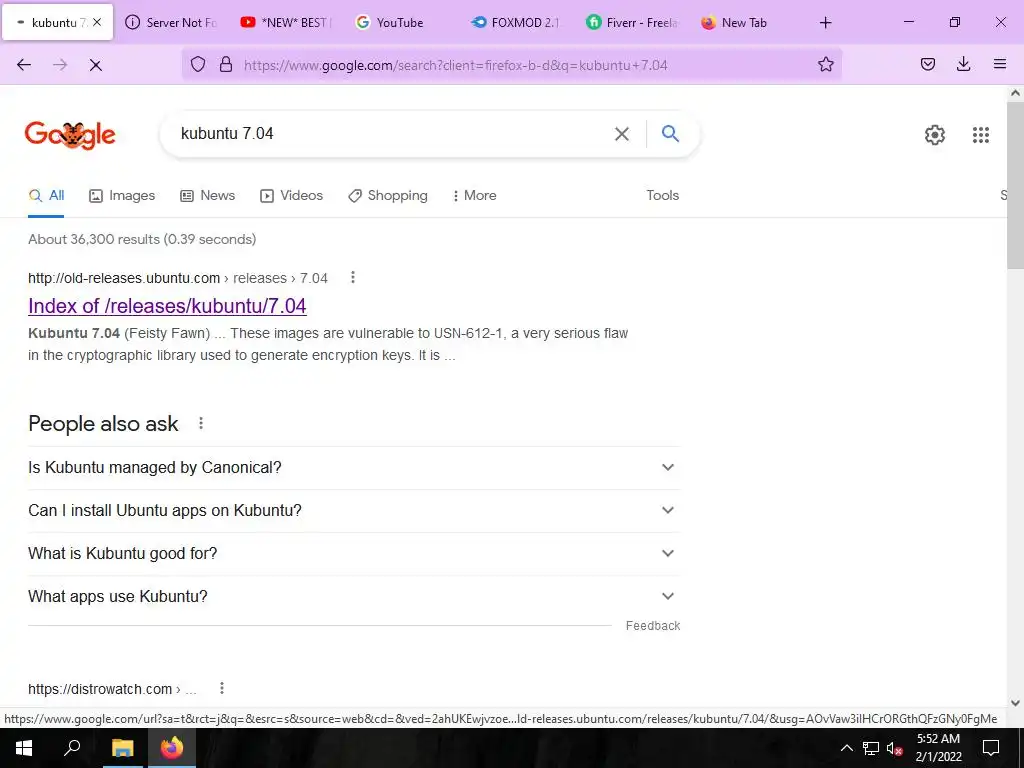Switch to the YouTube Google search tab
Screen dimensions: 1024x768
click(402, 22)
